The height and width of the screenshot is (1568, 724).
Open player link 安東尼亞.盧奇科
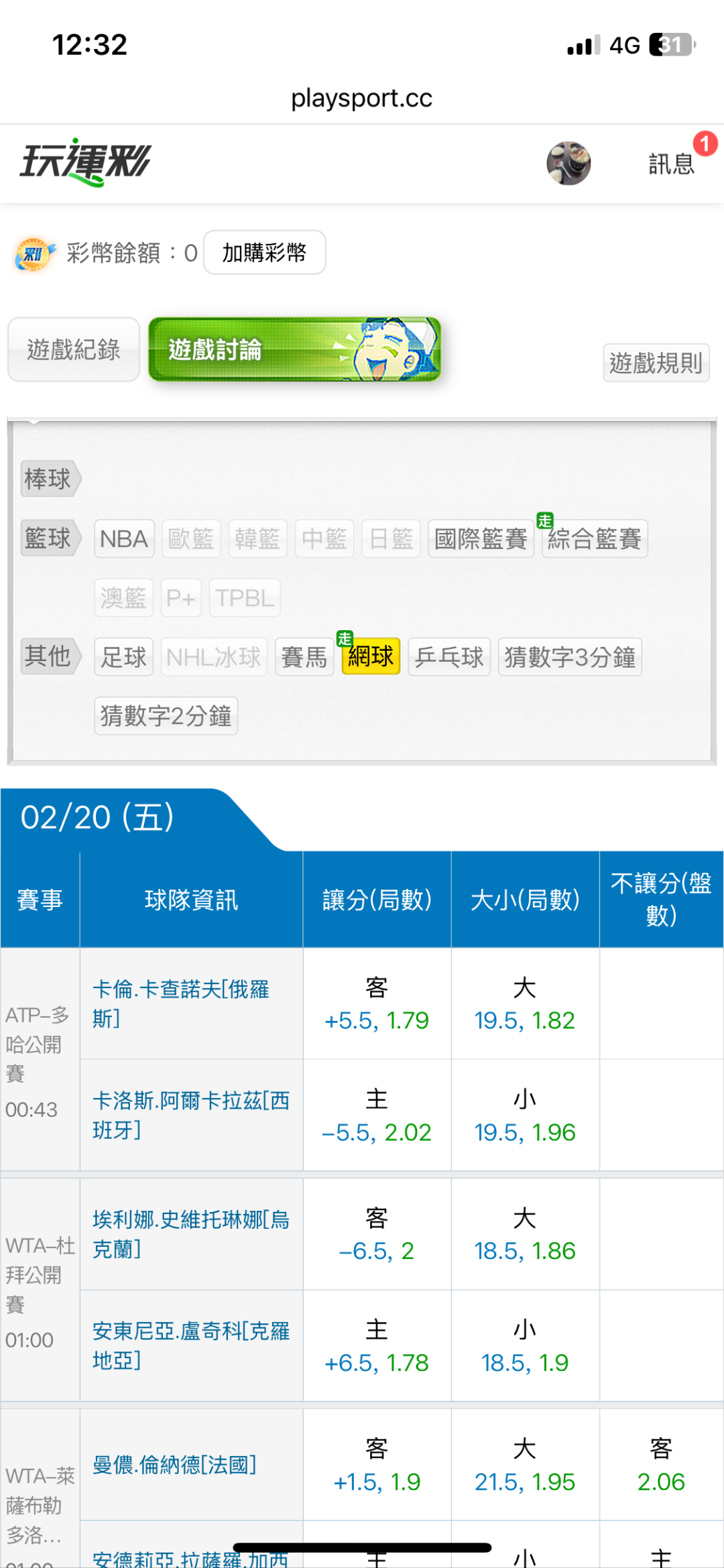click(190, 1345)
